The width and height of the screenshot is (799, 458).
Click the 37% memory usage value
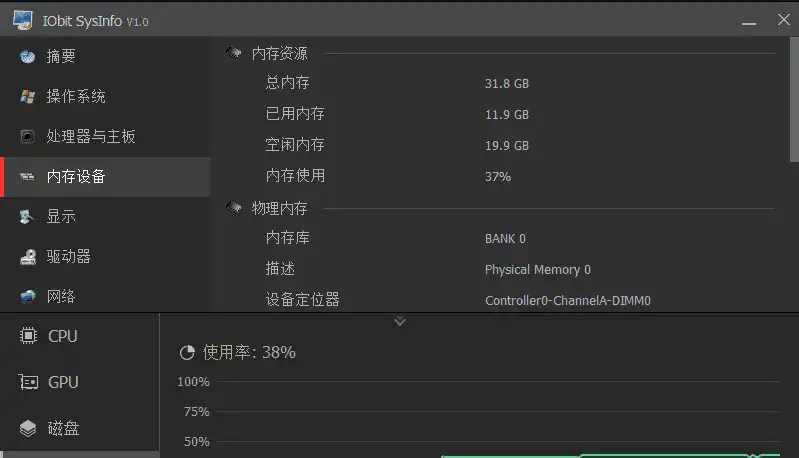click(x=498, y=177)
